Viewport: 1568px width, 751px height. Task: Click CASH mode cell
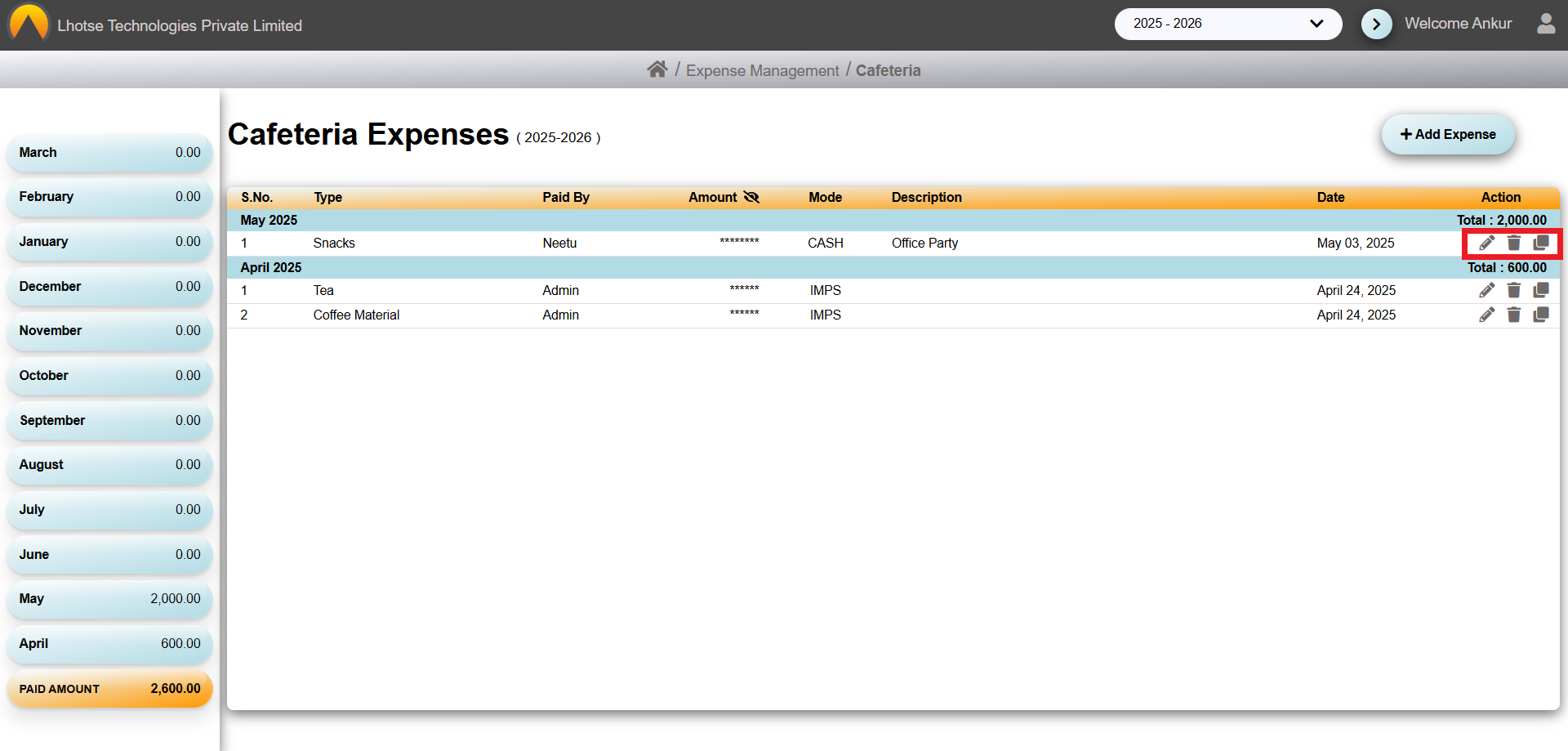coord(825,243)
